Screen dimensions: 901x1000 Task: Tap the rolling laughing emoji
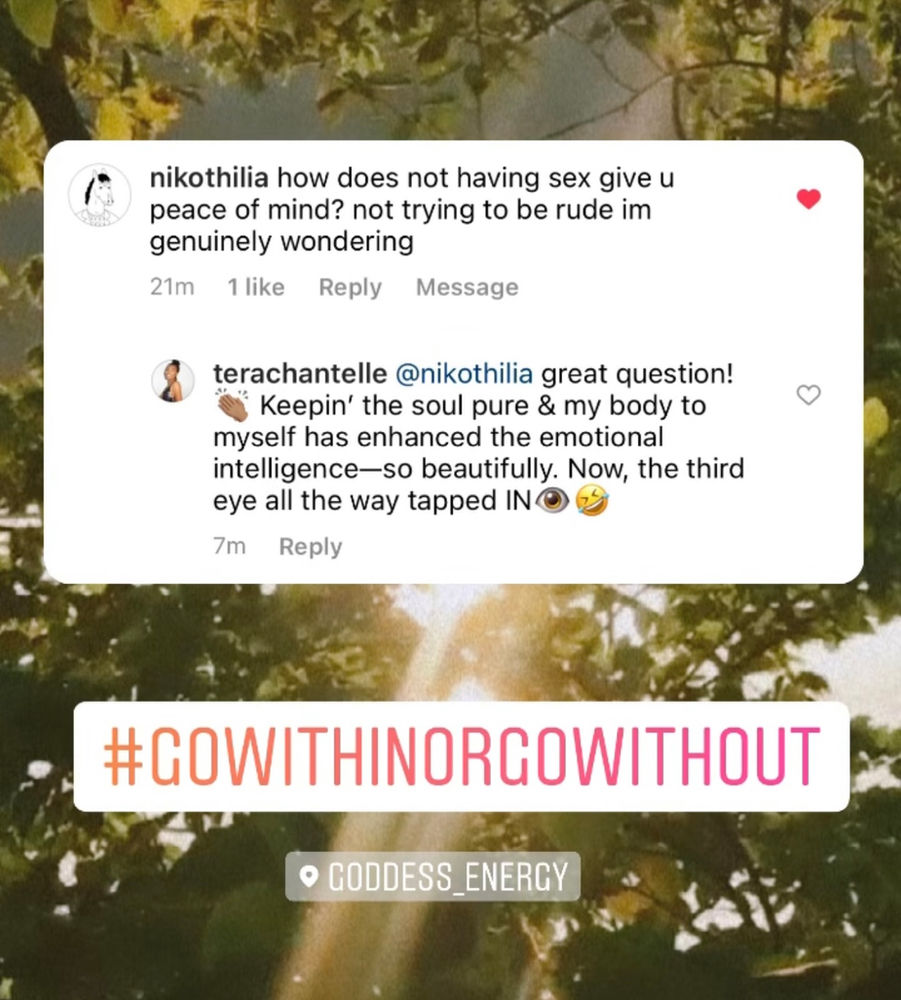(592, 501)
